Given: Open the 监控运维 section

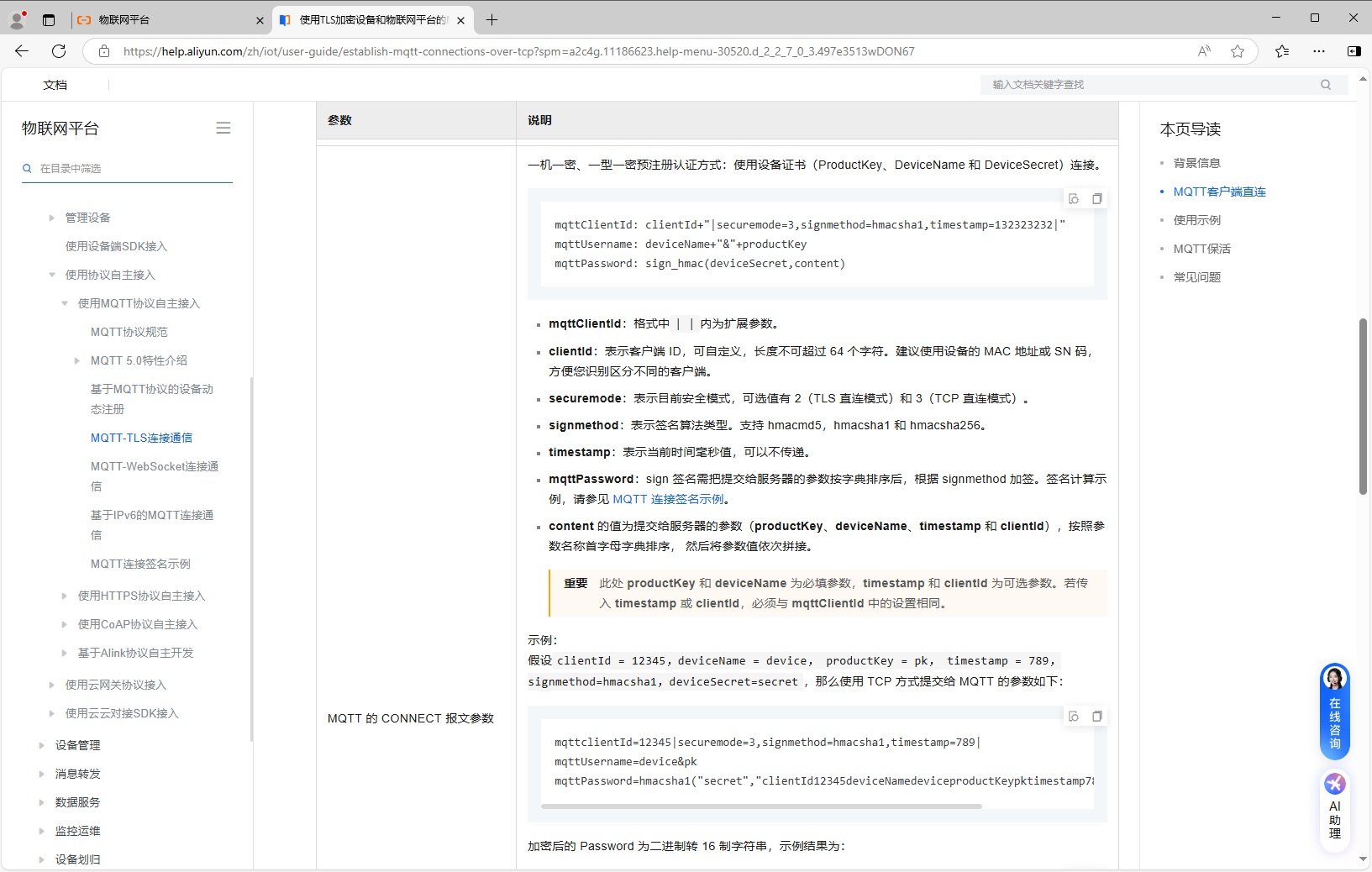Looking at the screenshot, I should tap(78, 831).
